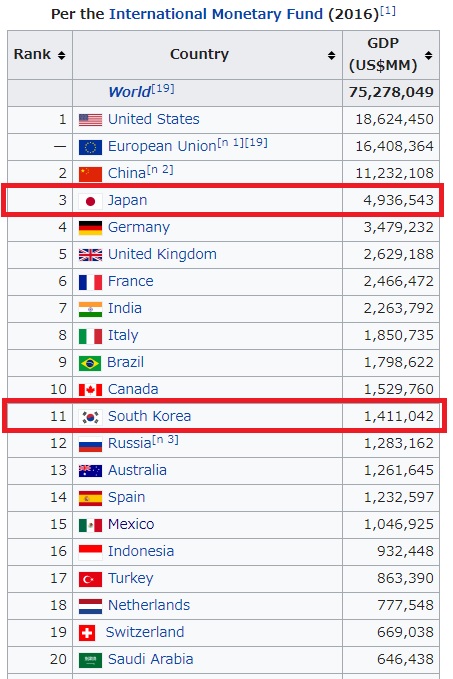This screenshot has width=453, height=679.
Task: Click the Switzerland flag icon
Action: click(x=87, y=633)
